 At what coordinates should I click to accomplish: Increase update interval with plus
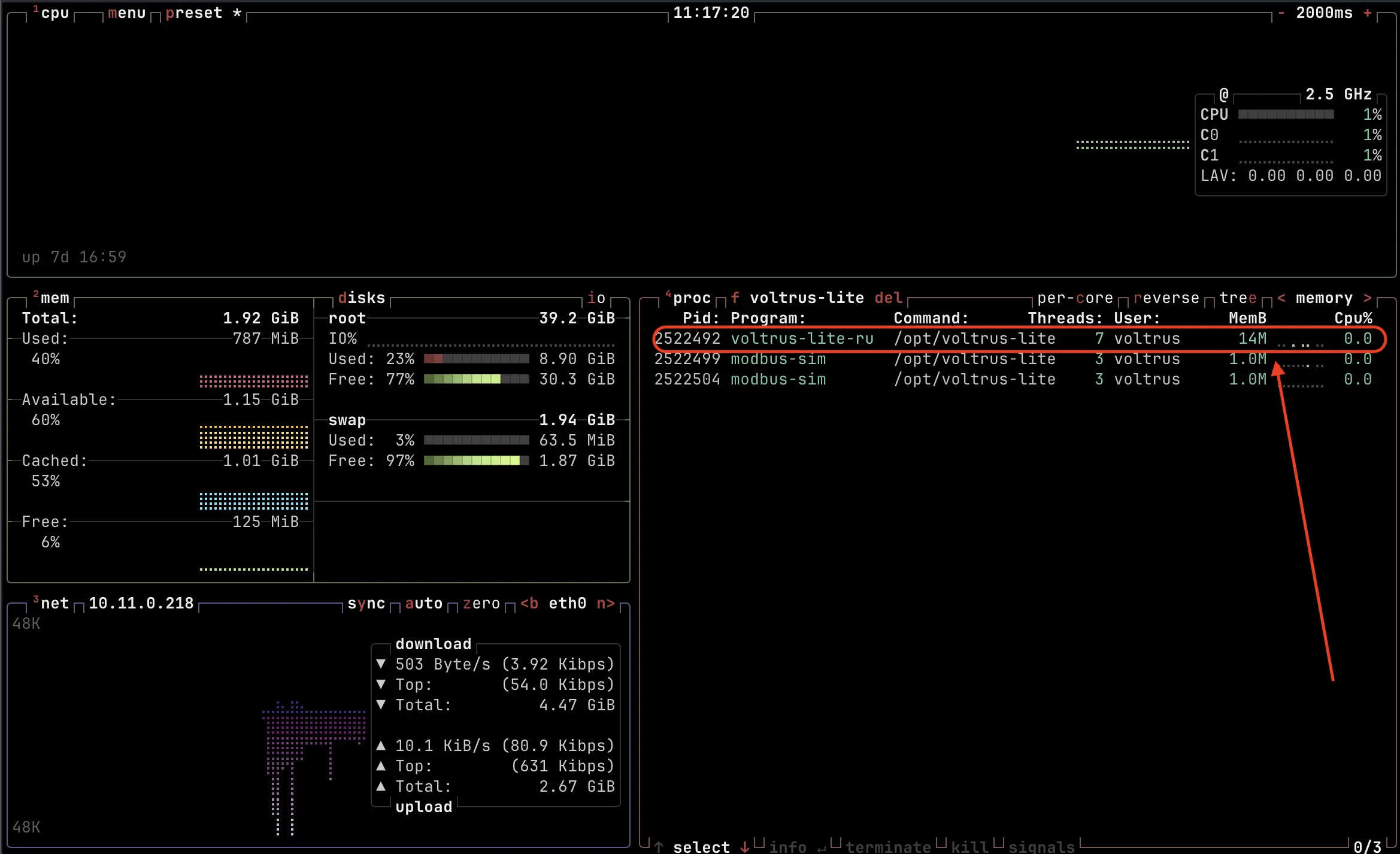tap(1367, 13)
